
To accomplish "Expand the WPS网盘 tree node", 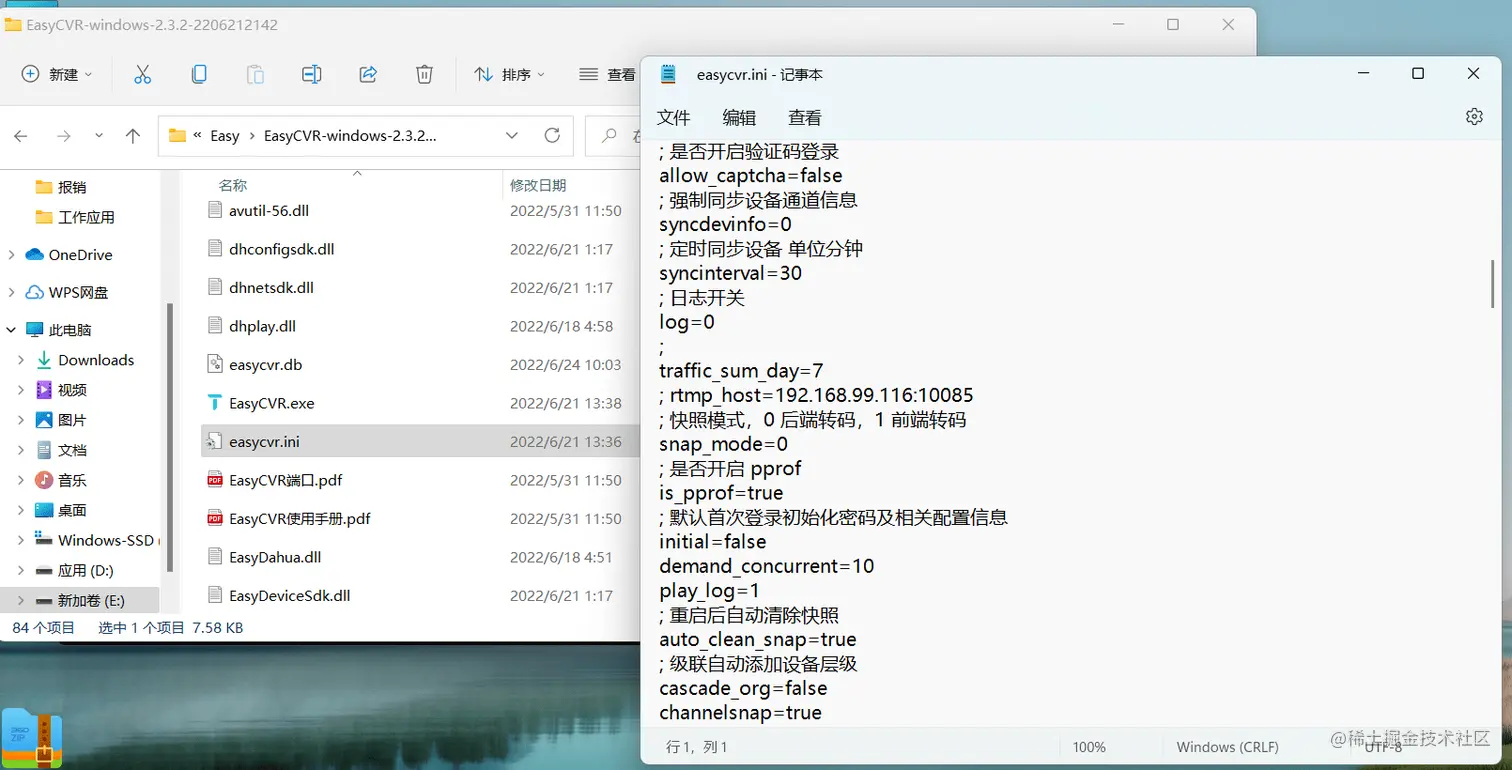I will [x=11, y=293].
